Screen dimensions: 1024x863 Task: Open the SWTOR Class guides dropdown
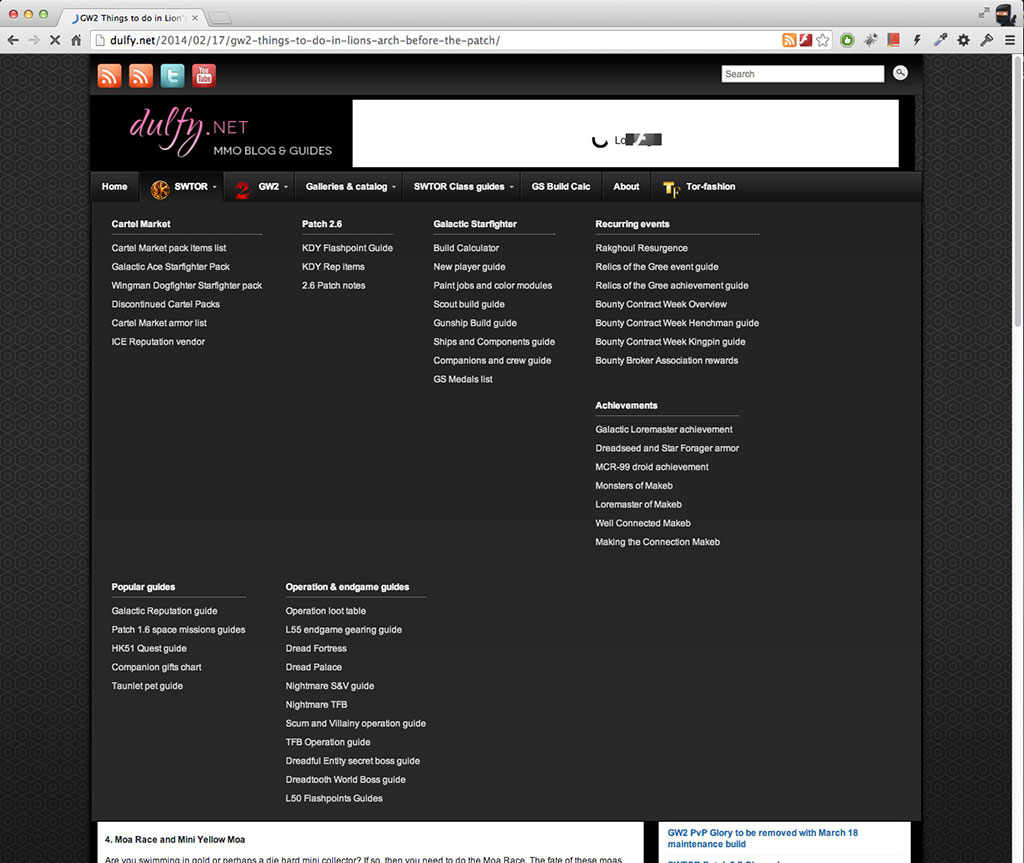(462, 187)
